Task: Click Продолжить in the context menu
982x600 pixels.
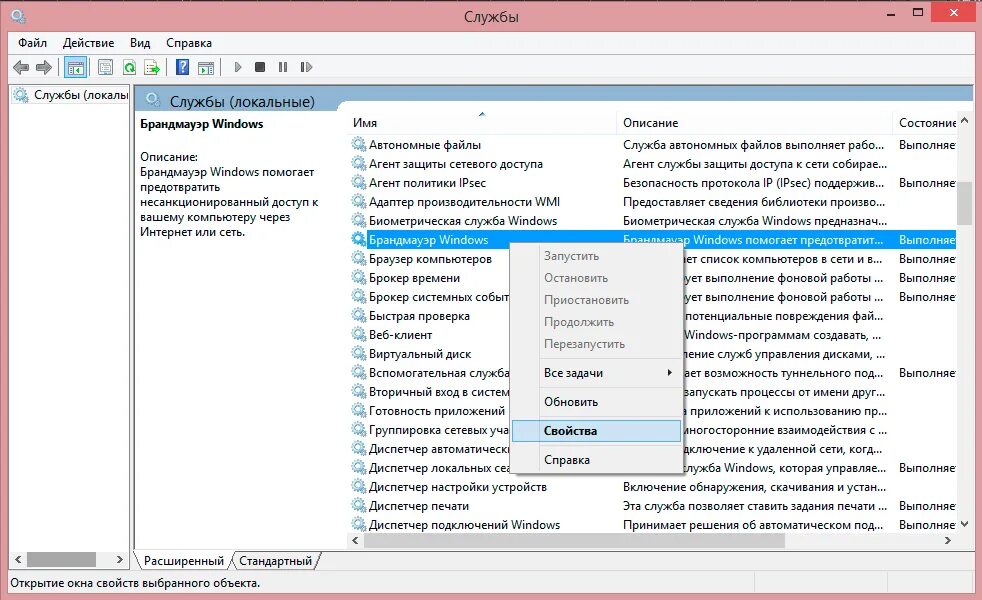Action: pyautogui.click(x=596, y=322)
